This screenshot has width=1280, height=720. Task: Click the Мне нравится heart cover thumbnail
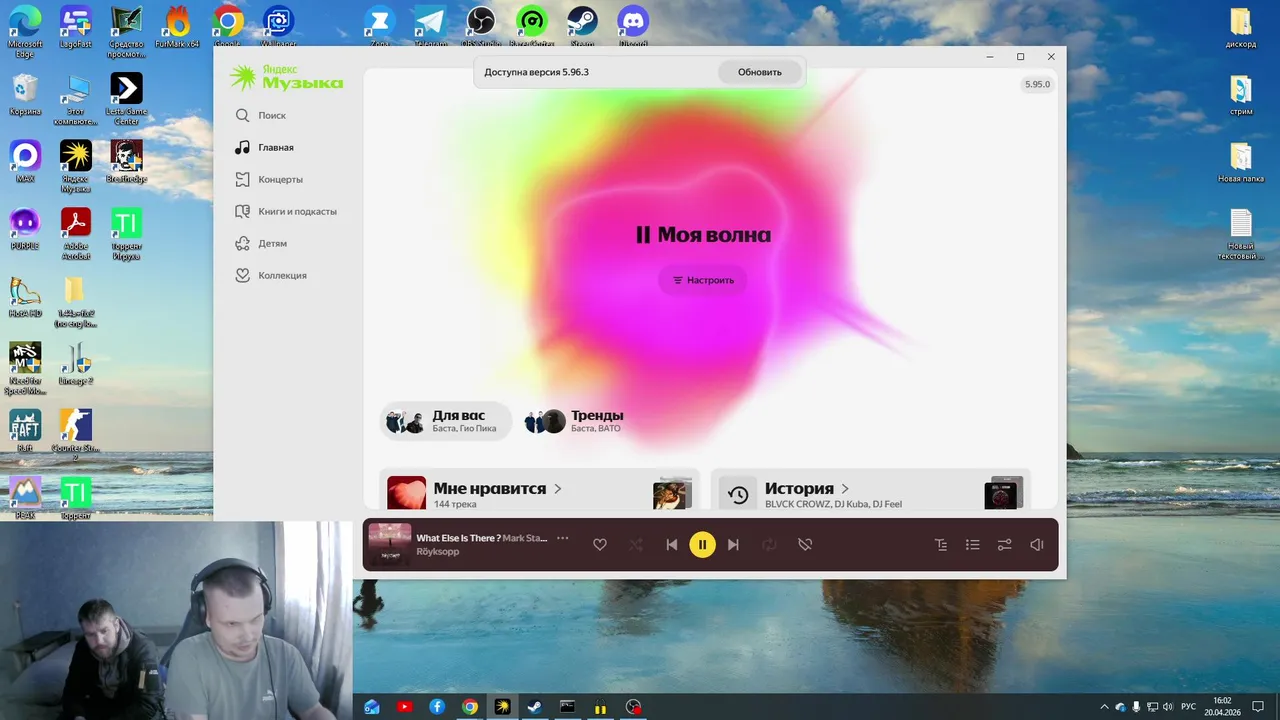pos(407,493)
